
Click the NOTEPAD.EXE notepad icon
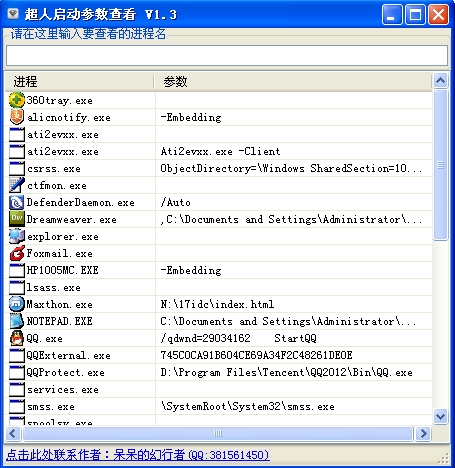(x=17, y=321)
